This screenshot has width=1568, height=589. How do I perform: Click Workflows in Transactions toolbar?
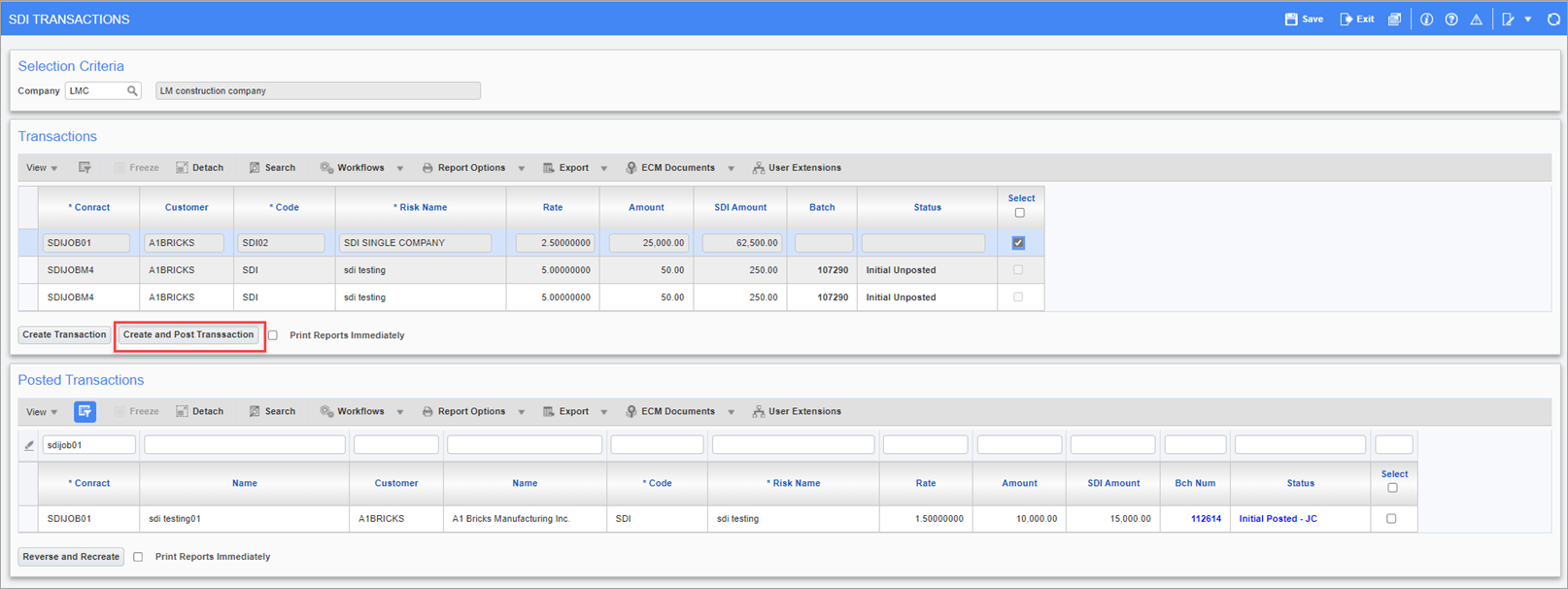[353, 168]
